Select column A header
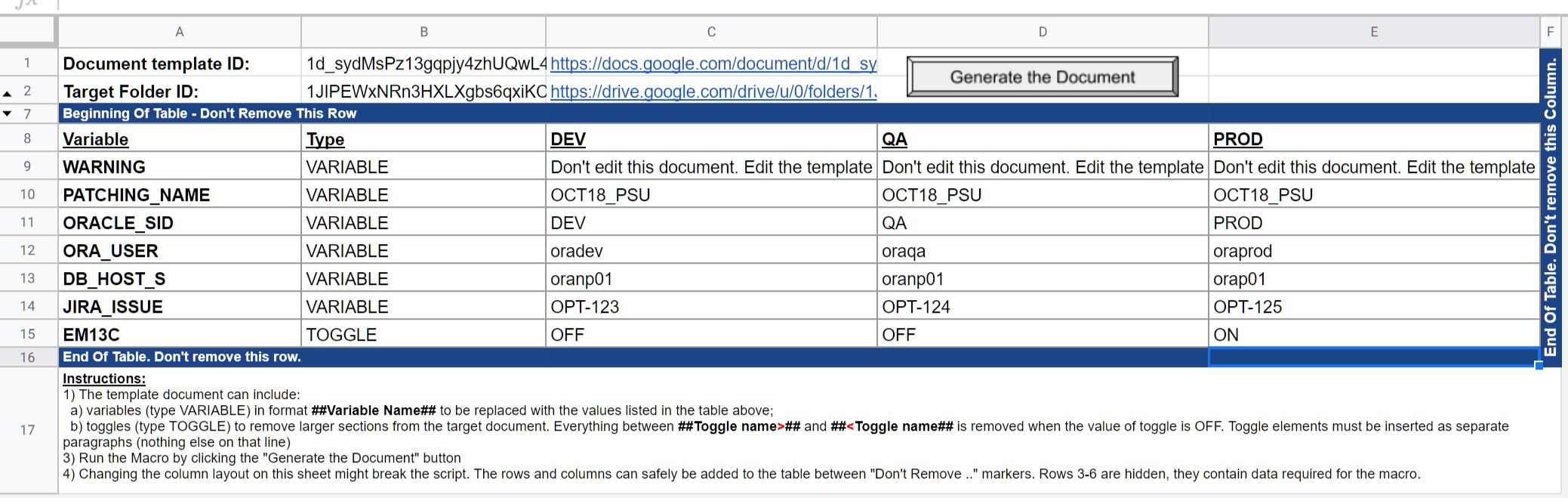 click(x=179, y=32)
